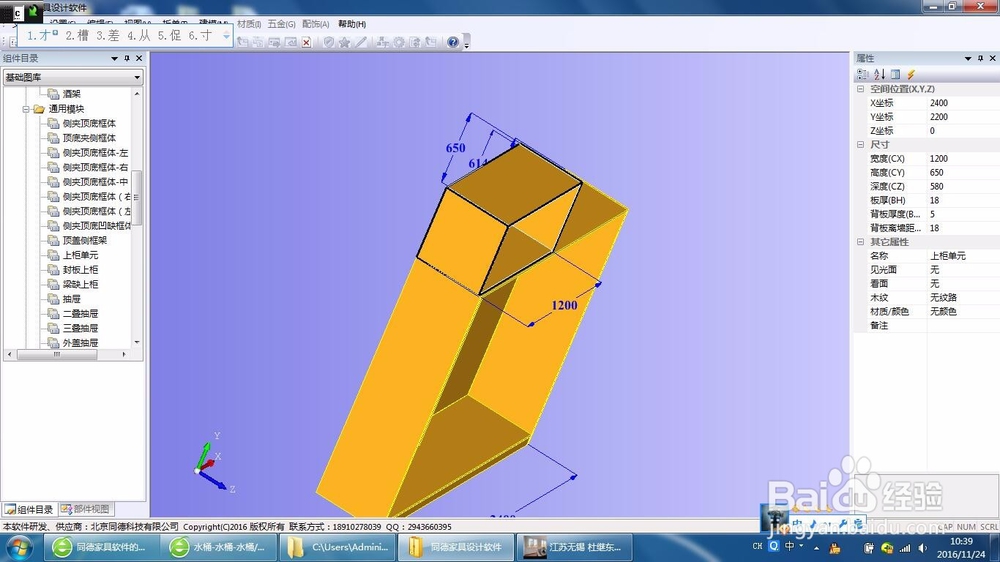Collapse the 其它属性 property group
Screen dimensions: 1000x562
pos(860,242)
